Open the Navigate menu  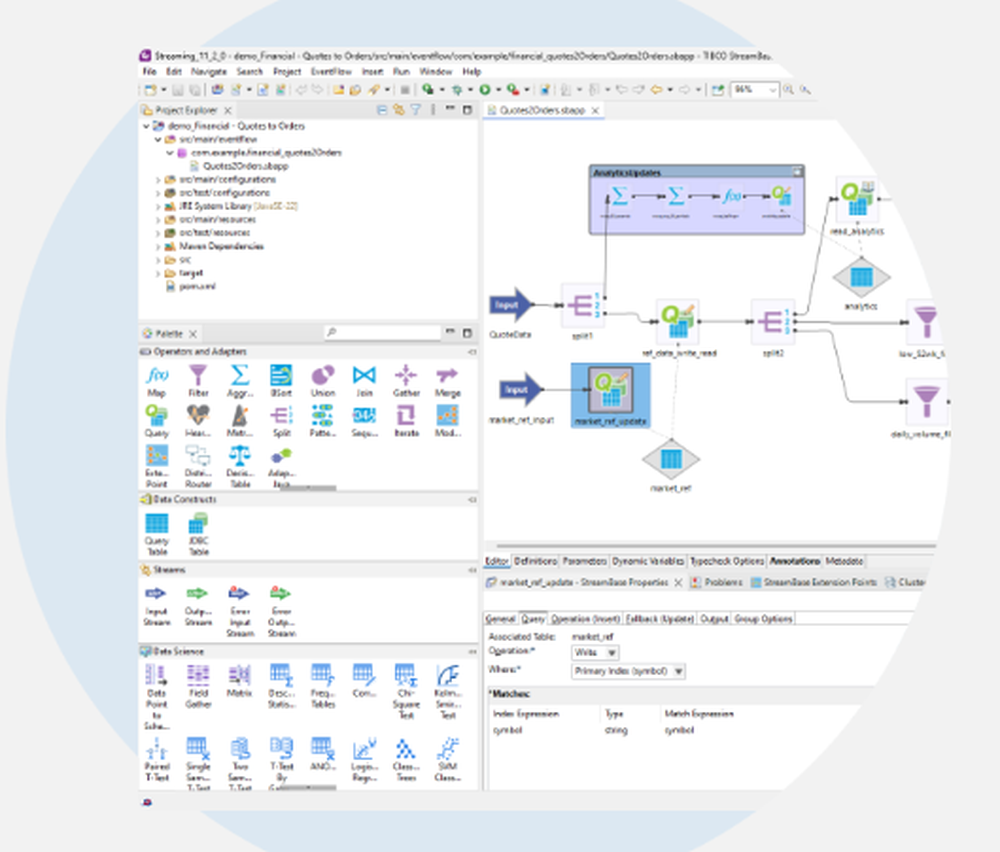tap(209, 71)
